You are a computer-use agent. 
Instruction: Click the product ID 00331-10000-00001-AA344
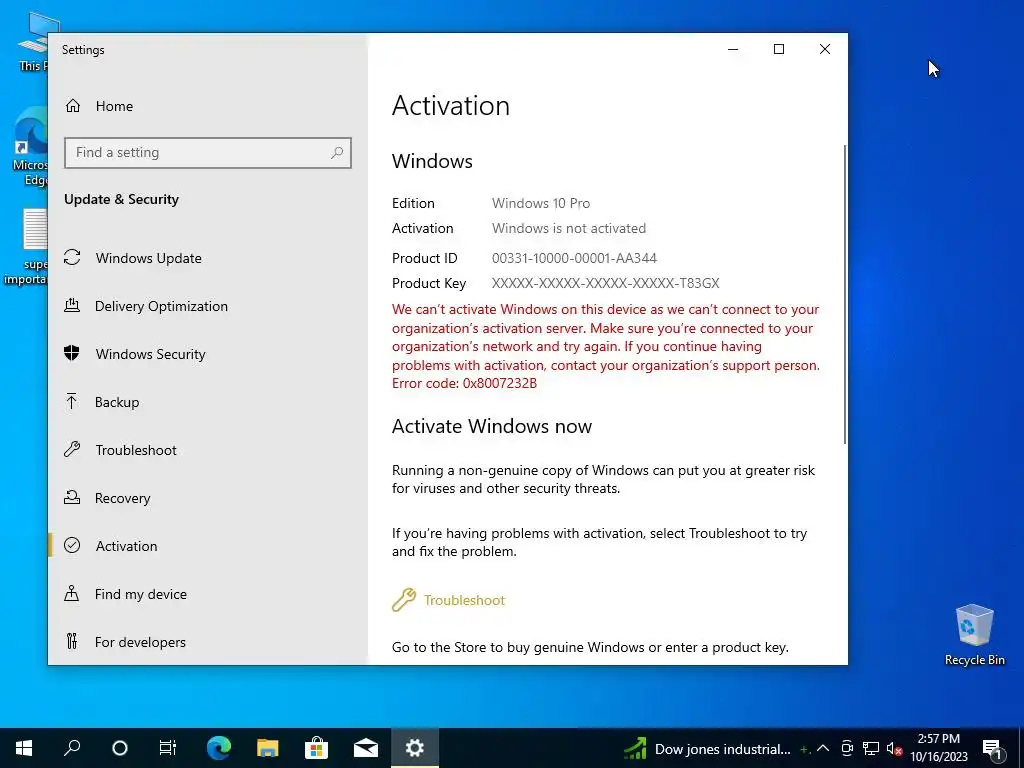point(574,258)
